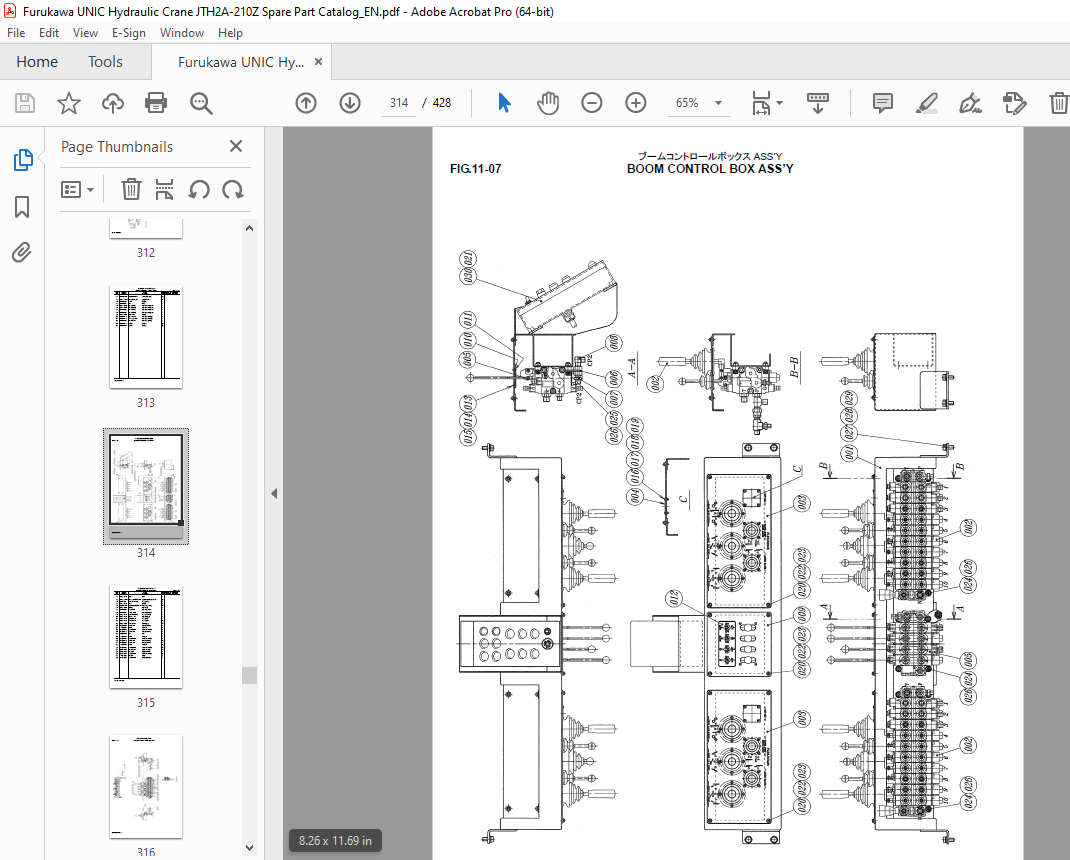1070x860 pixels.
Task: Add bookmark star icon in toolbar
Action: click(68, 103)
